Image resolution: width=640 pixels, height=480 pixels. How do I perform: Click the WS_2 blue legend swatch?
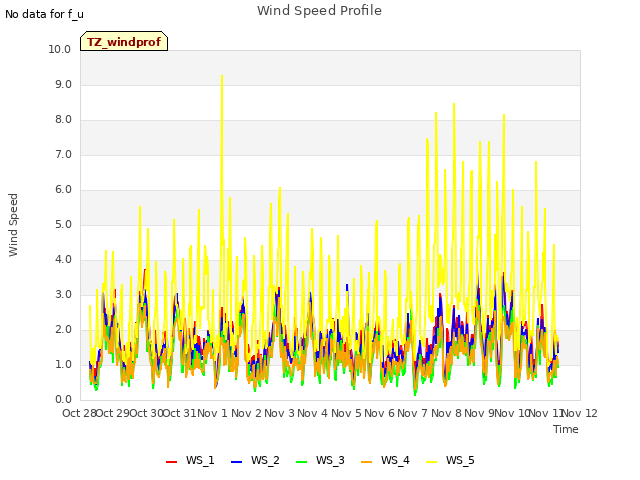pos(236,462)
